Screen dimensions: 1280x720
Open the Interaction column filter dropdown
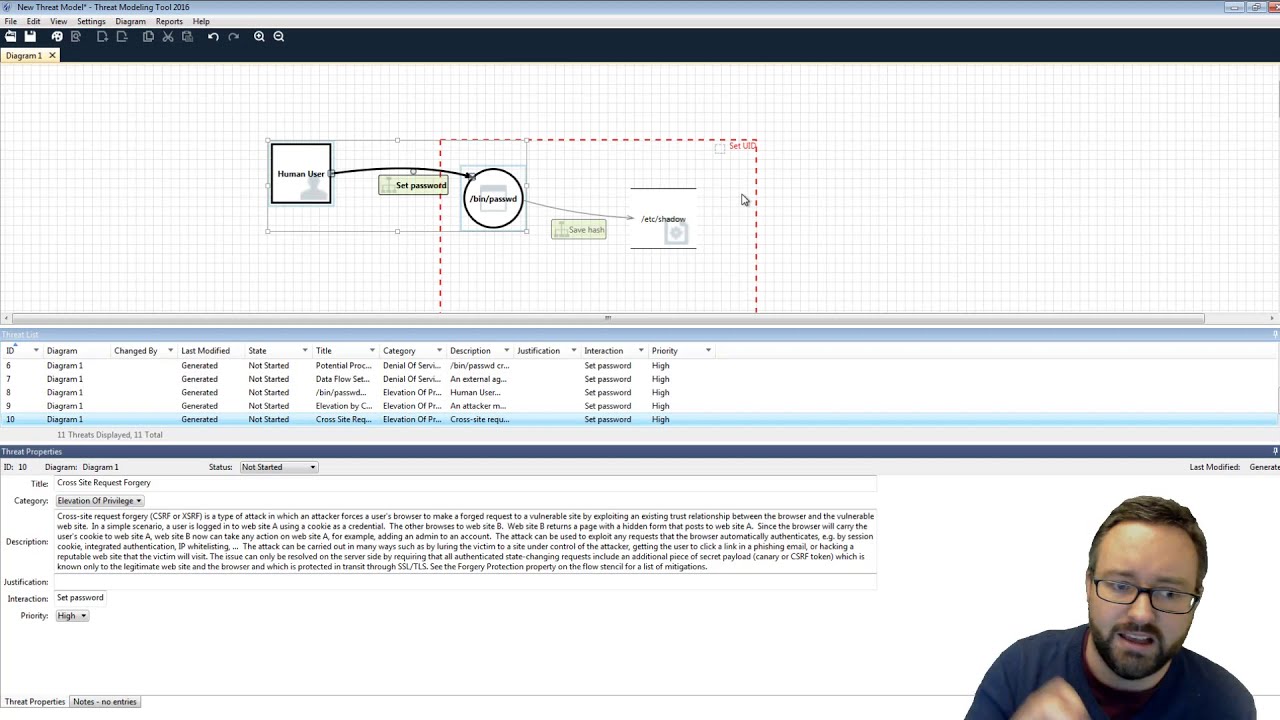tap(641, 351)
